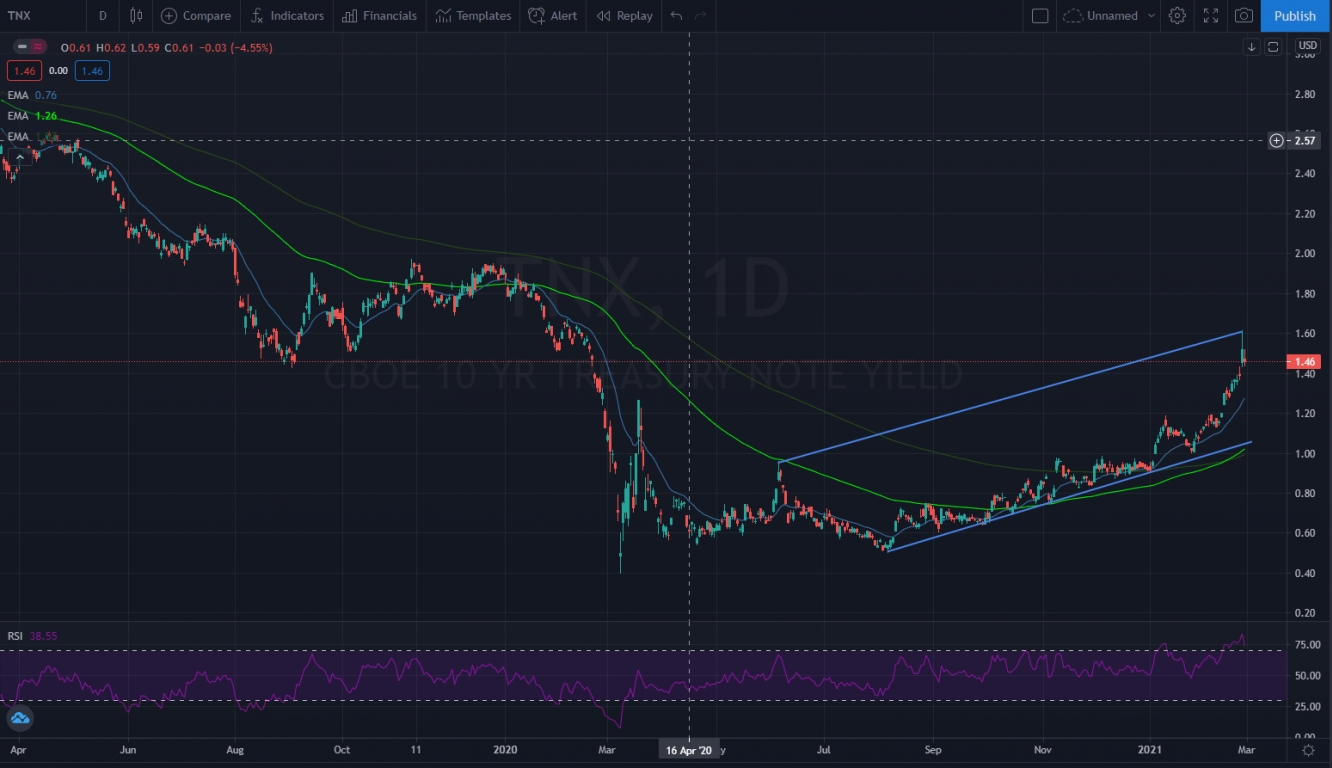
Task: Open the Indicators menu
Action: (x=287, y=16)
